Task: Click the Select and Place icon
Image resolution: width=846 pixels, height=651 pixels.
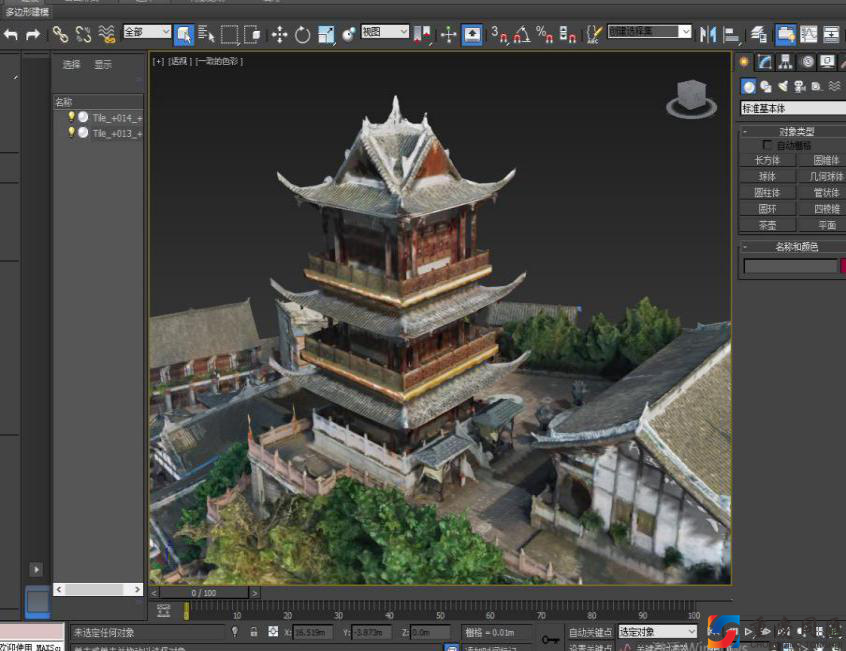Action: 349,35
